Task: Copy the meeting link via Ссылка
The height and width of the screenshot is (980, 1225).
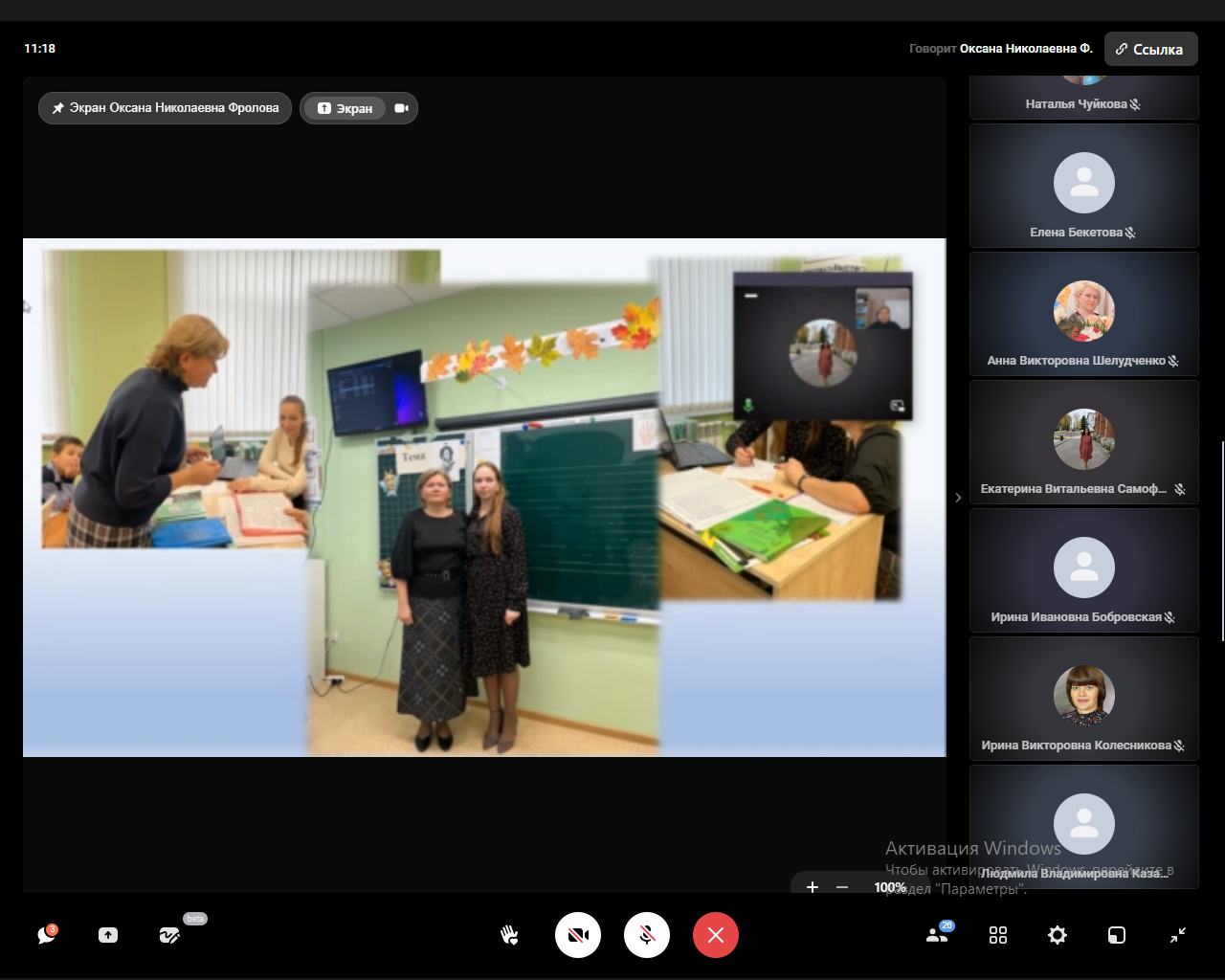Action: click(x=1150, y=49)
